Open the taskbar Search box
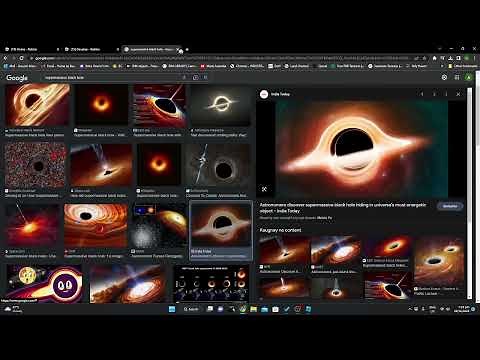The width and height of the screenshot is (480, 360). pyautogui.click(x=191, y=309)
